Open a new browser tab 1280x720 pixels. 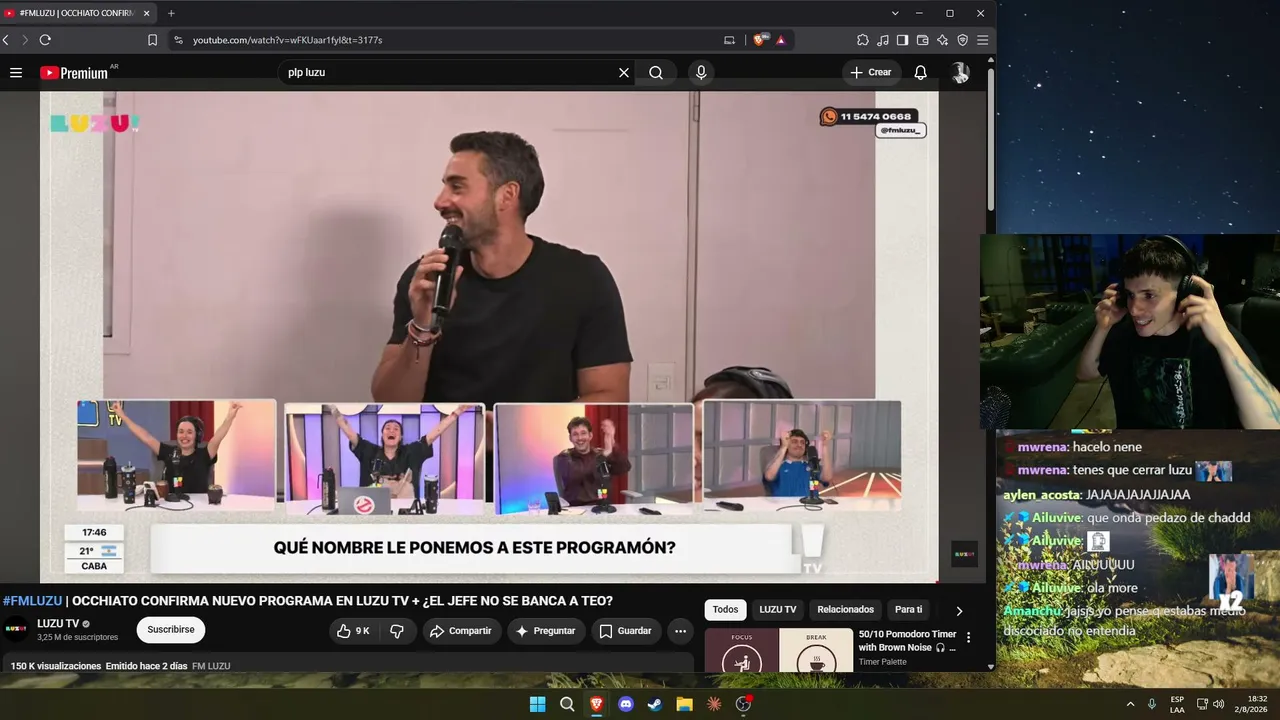[171, 13]
